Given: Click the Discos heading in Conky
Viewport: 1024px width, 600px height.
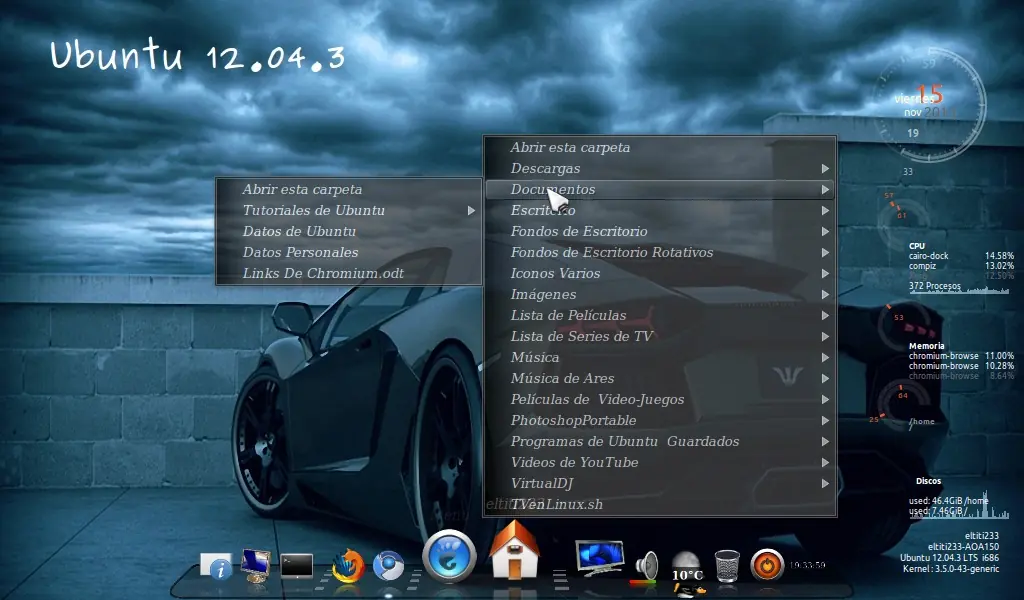Looking at the screenshot, I should pyautogui.click(x=928, y=481).
